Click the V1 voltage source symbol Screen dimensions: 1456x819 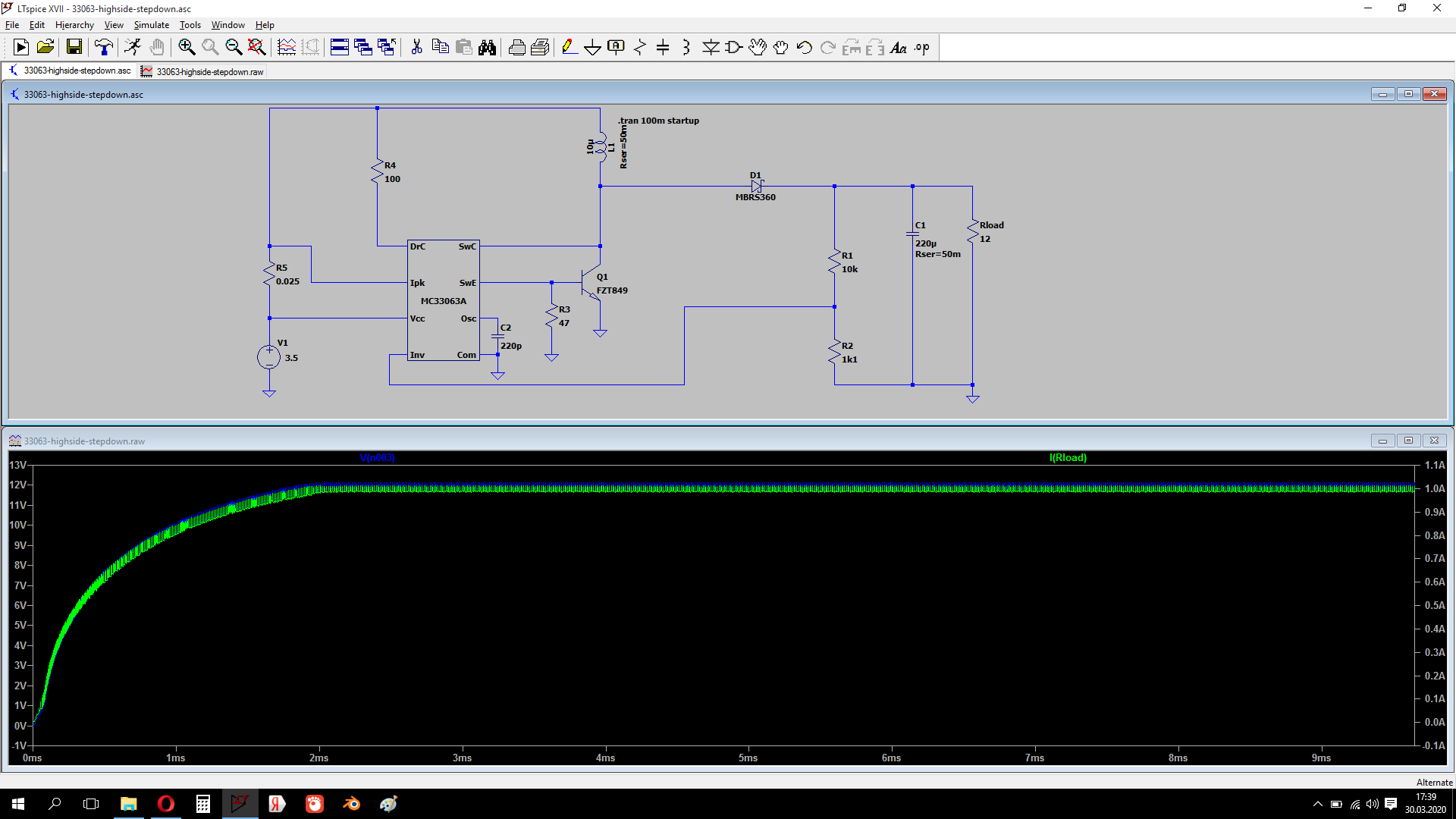[x=268, y=356]
